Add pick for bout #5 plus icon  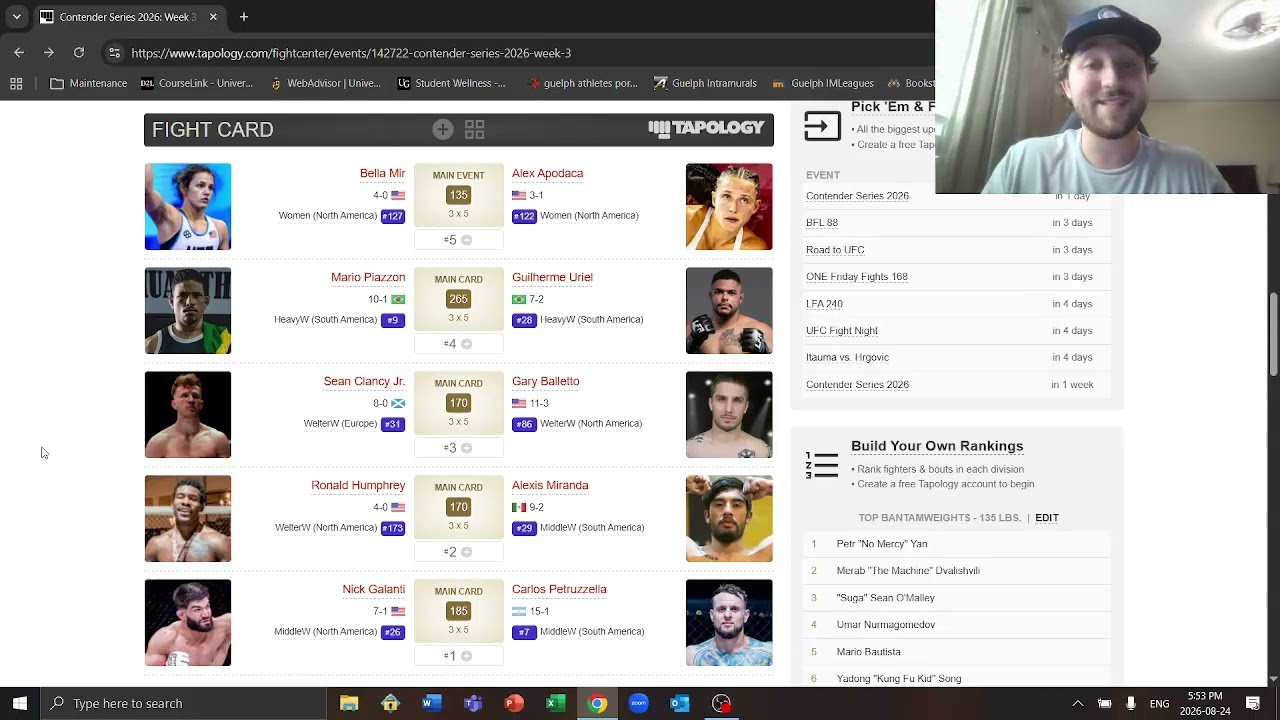tap(466, 240)
